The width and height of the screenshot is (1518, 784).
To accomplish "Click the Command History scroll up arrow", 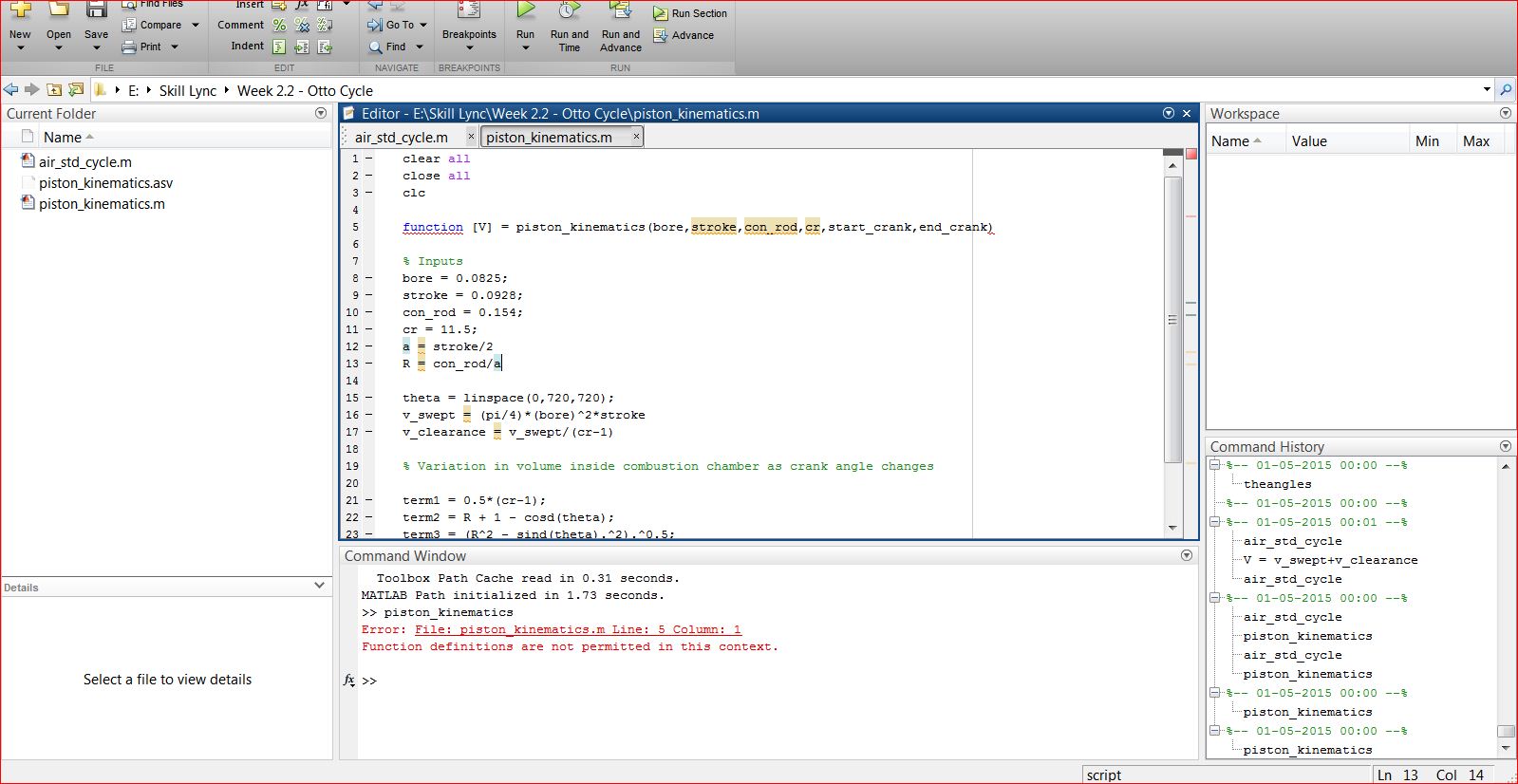I will pos(1506,466).
